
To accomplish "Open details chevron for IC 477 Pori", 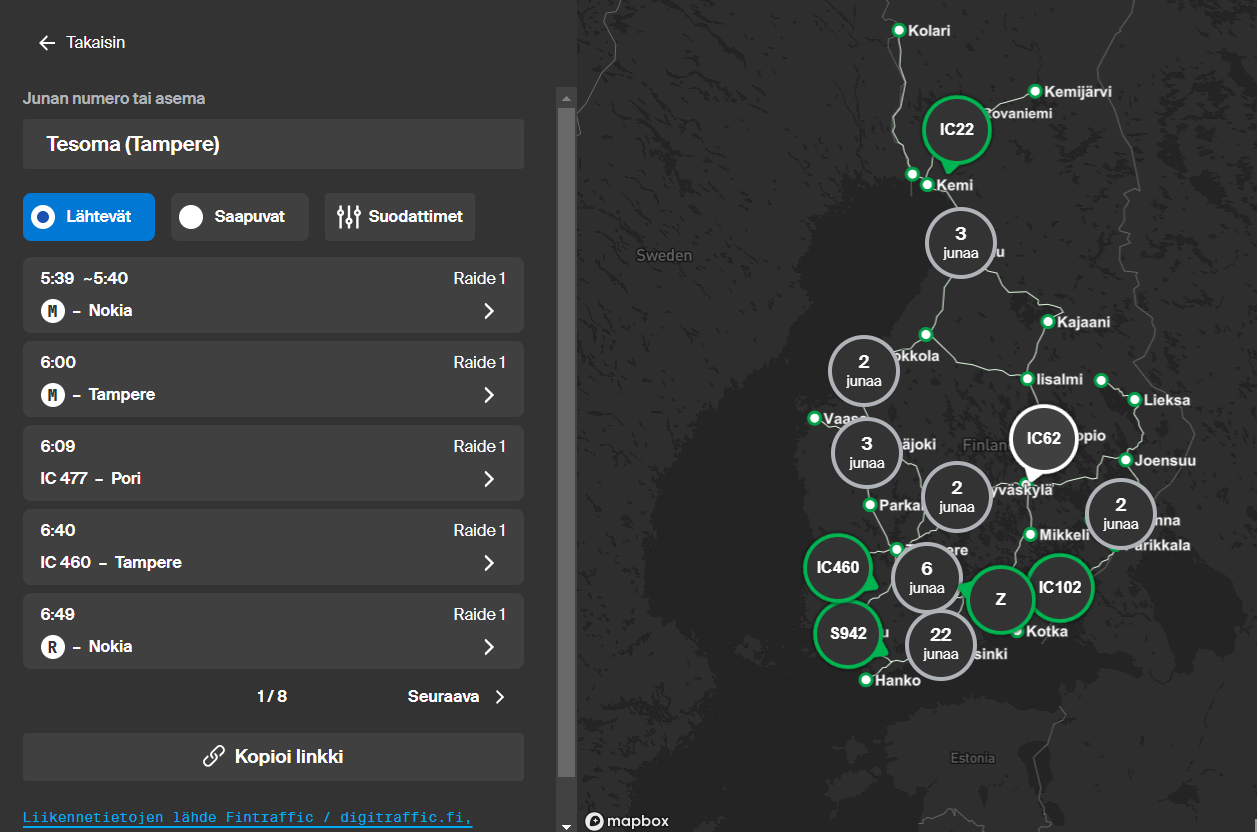I will (489, 479).
